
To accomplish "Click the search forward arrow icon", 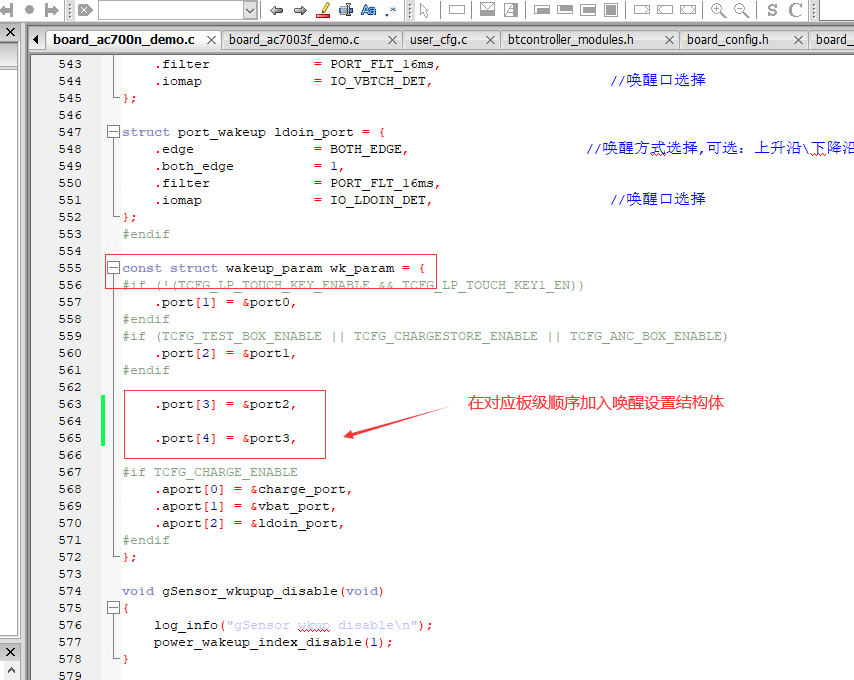I will [300, 10].
